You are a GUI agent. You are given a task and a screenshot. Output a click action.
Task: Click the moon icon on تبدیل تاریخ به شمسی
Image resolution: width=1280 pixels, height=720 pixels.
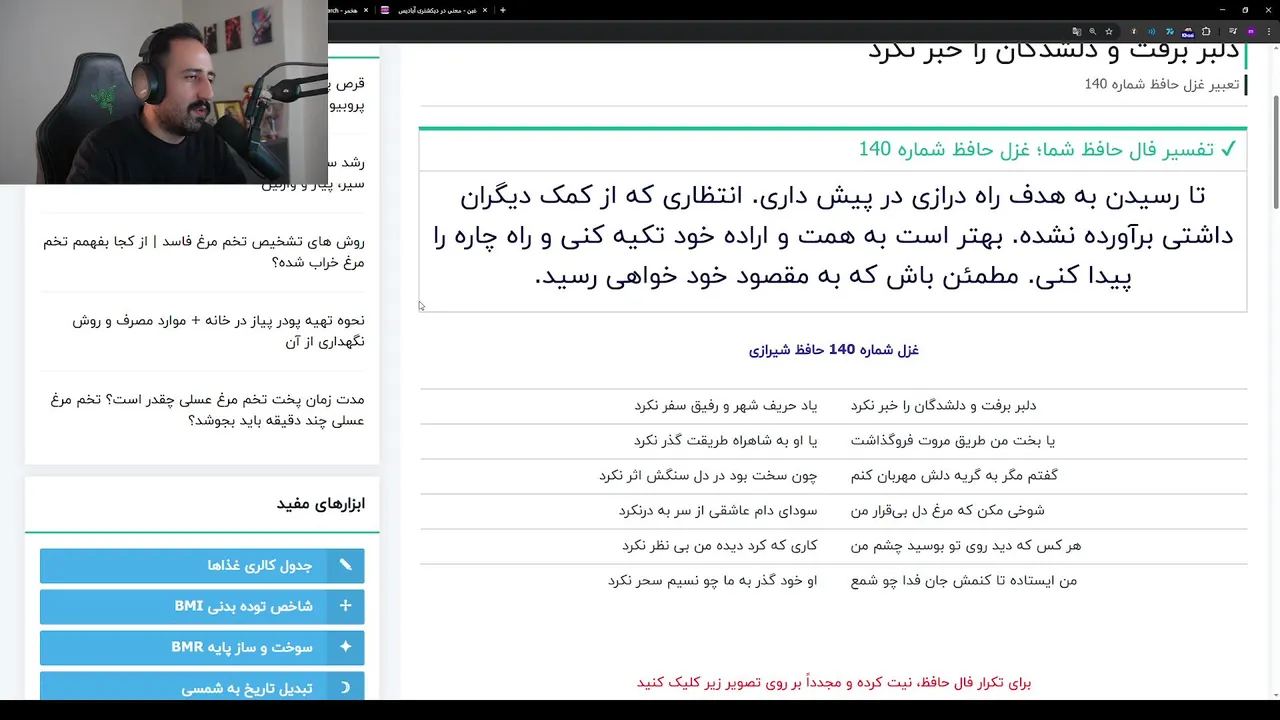[345, 688]
